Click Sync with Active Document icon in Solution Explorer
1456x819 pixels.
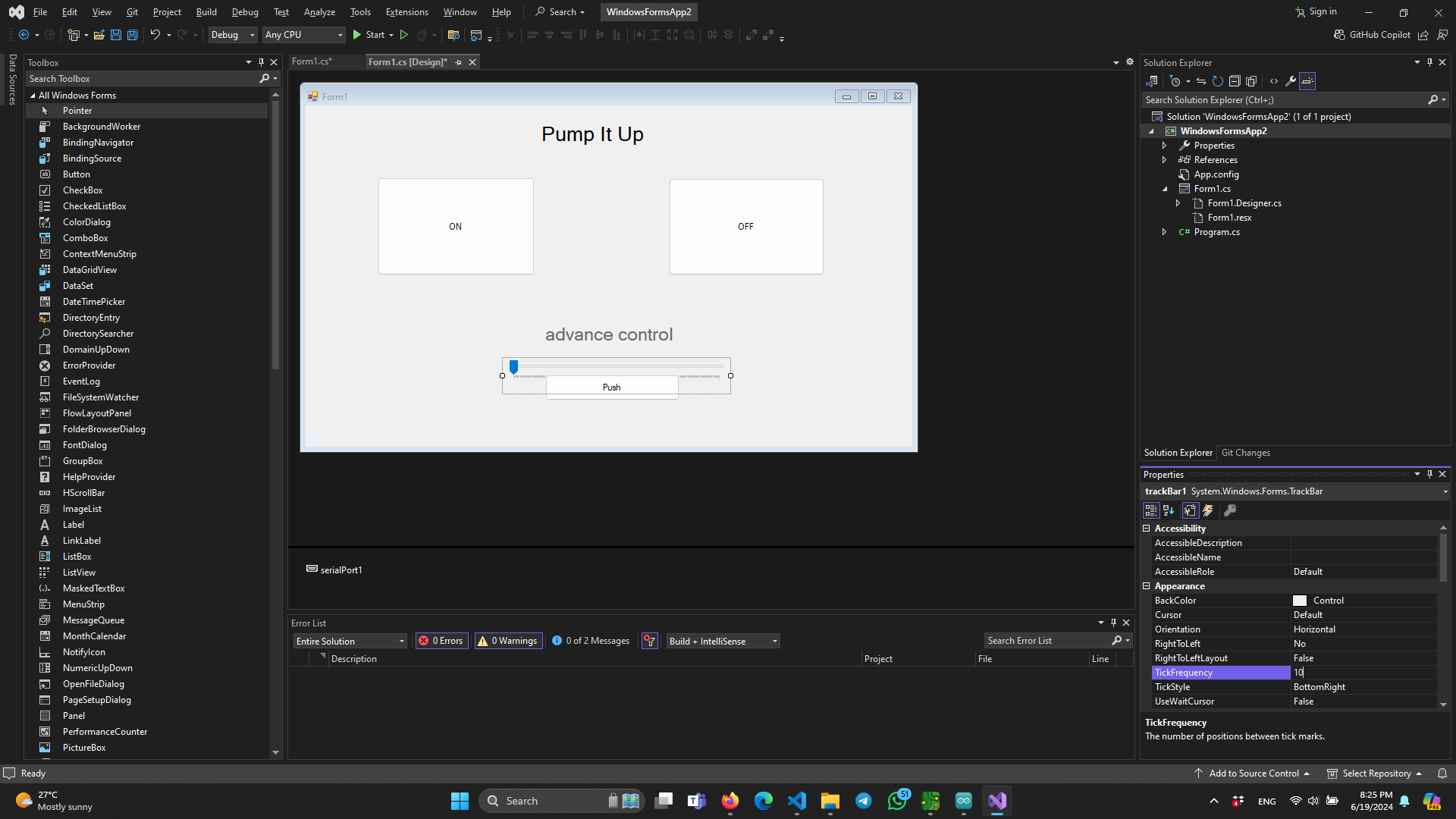tap(1201, 81)
